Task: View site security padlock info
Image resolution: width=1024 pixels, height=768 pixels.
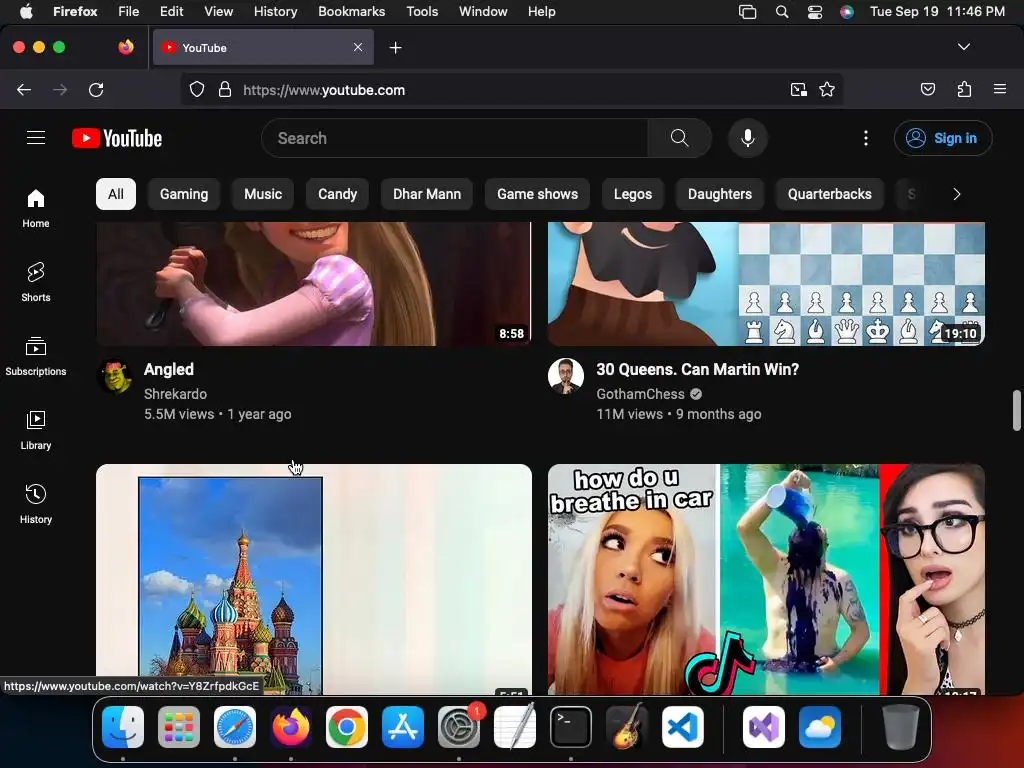Action: point(225,89)
